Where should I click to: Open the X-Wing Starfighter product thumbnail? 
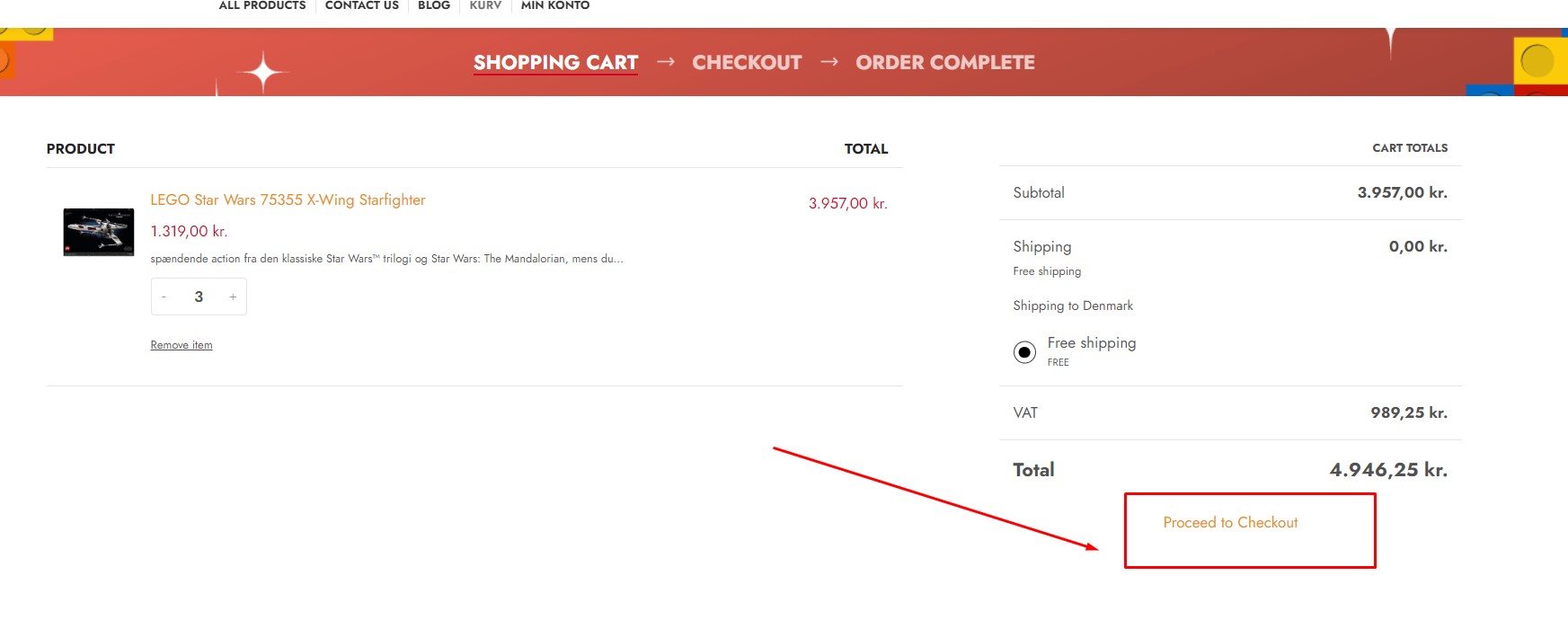99,232
